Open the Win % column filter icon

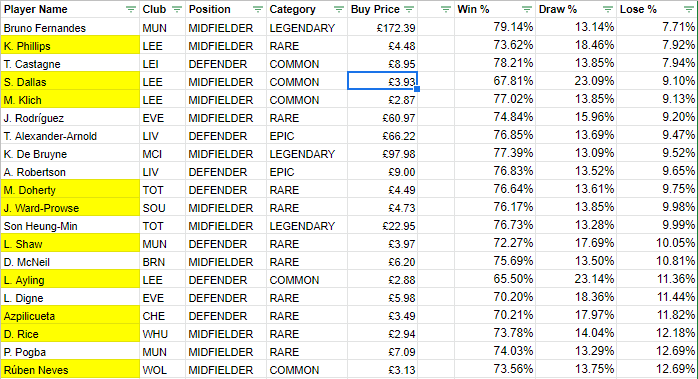tap(527, 9)
